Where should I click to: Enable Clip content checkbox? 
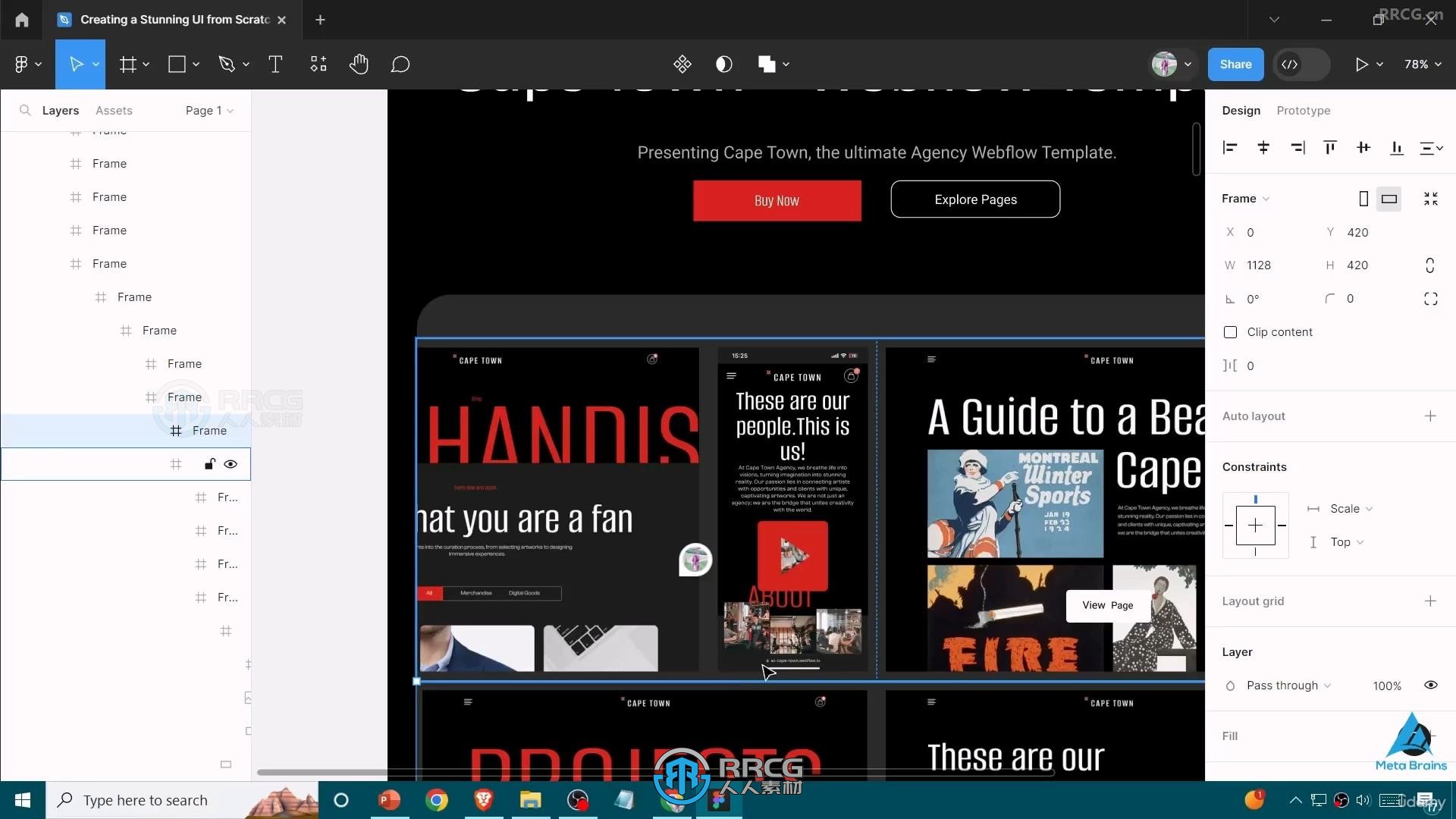coord(1230,332)
